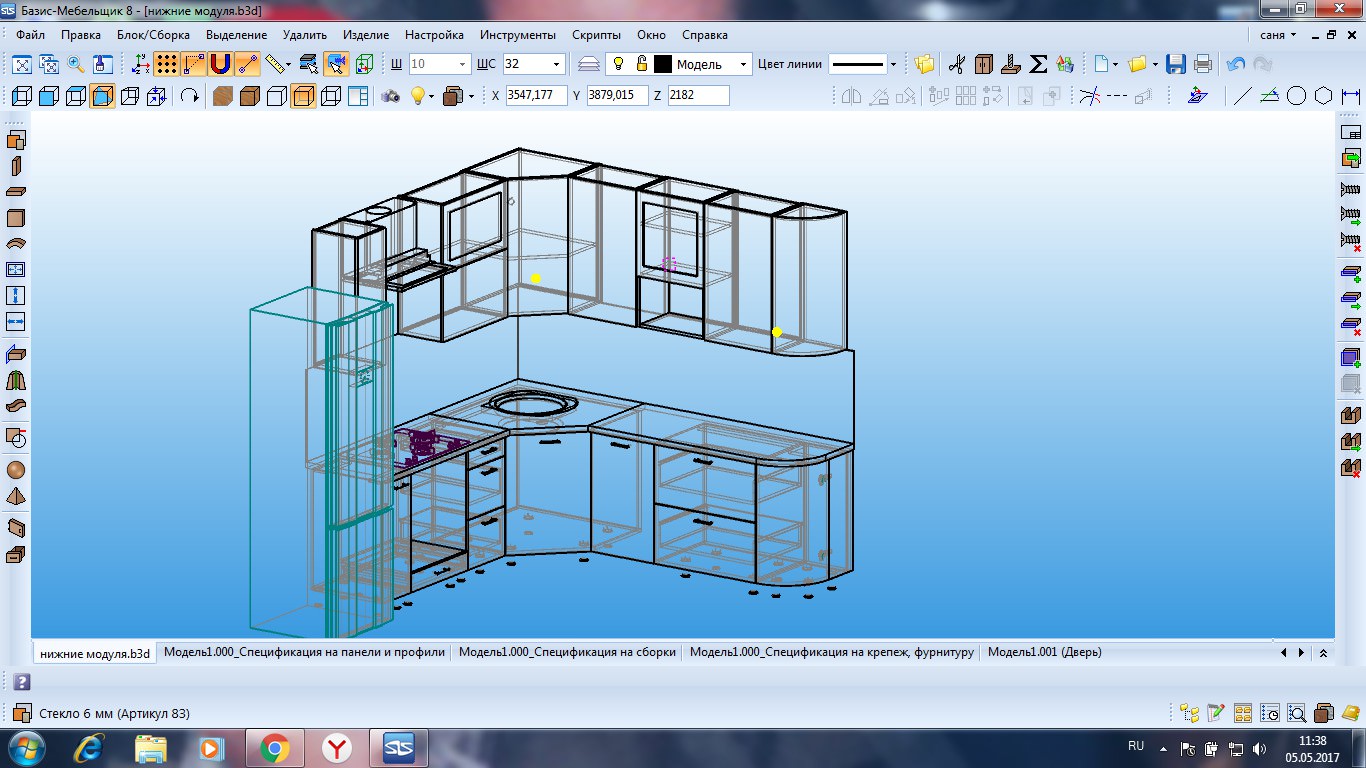Toggle the snap along line button
The image size is (1366, 768).
pyautogui.click(x=247, y=64)
